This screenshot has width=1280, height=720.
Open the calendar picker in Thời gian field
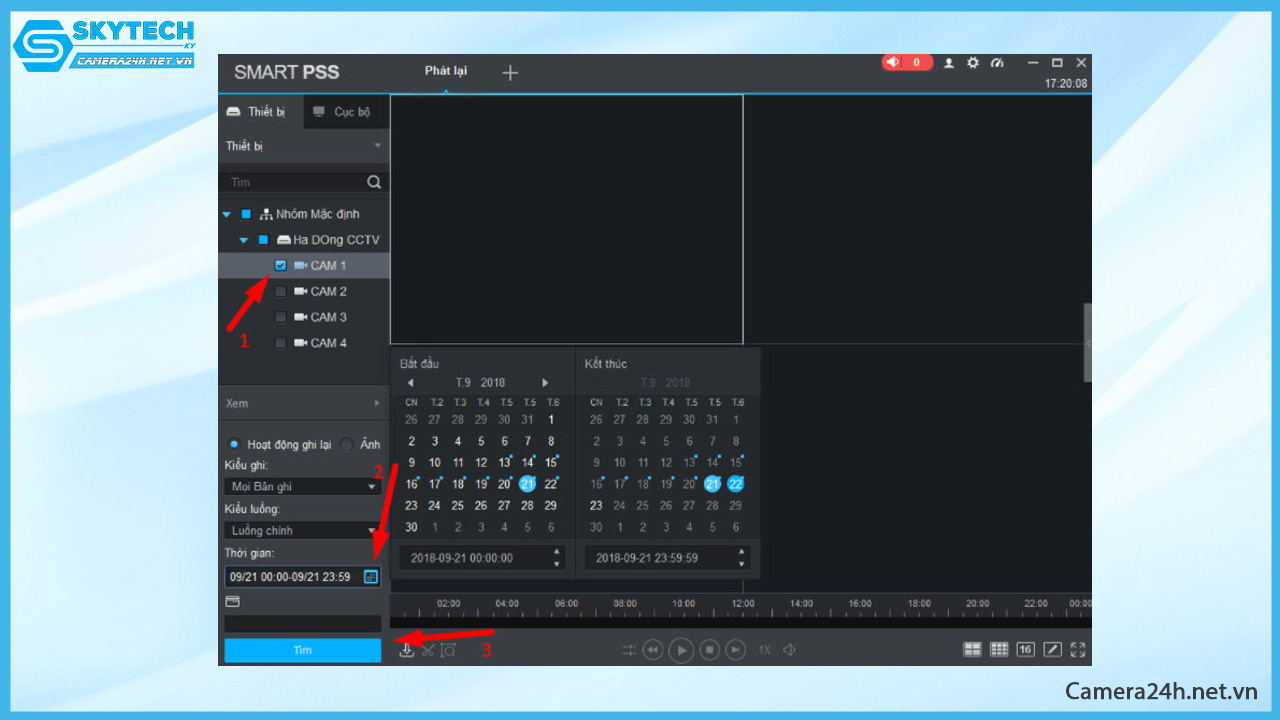coord(370,577)
